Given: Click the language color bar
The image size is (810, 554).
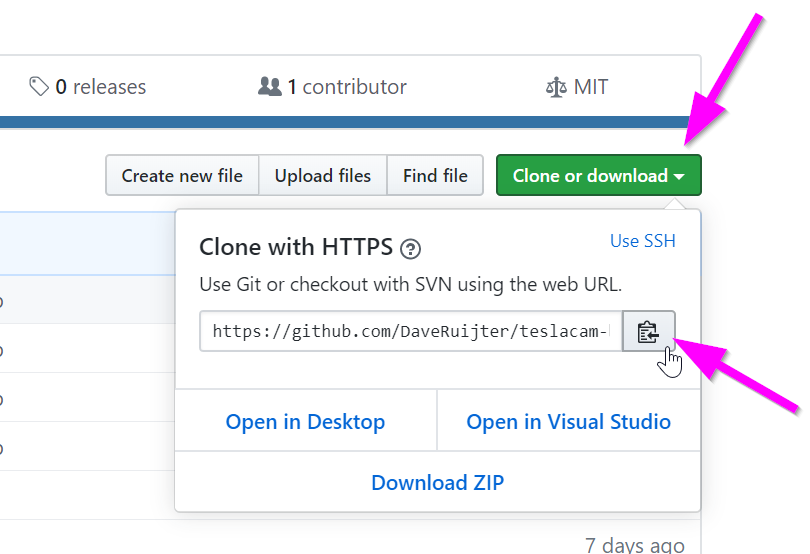Looking at the screenshot, I should click(345, 122).
